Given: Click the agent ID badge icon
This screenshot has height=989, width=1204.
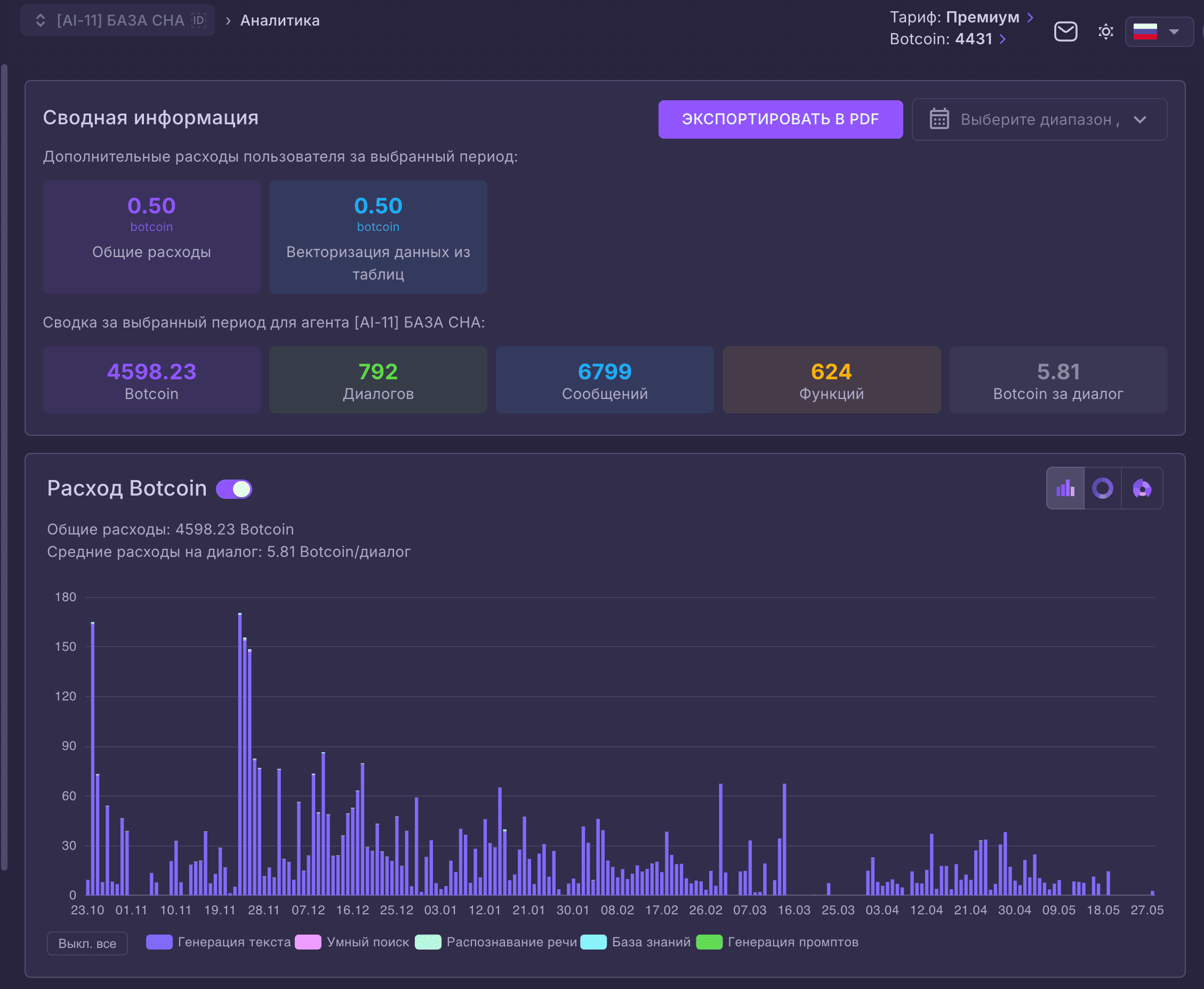Looking at the screenshot, I should pos(199,20).
